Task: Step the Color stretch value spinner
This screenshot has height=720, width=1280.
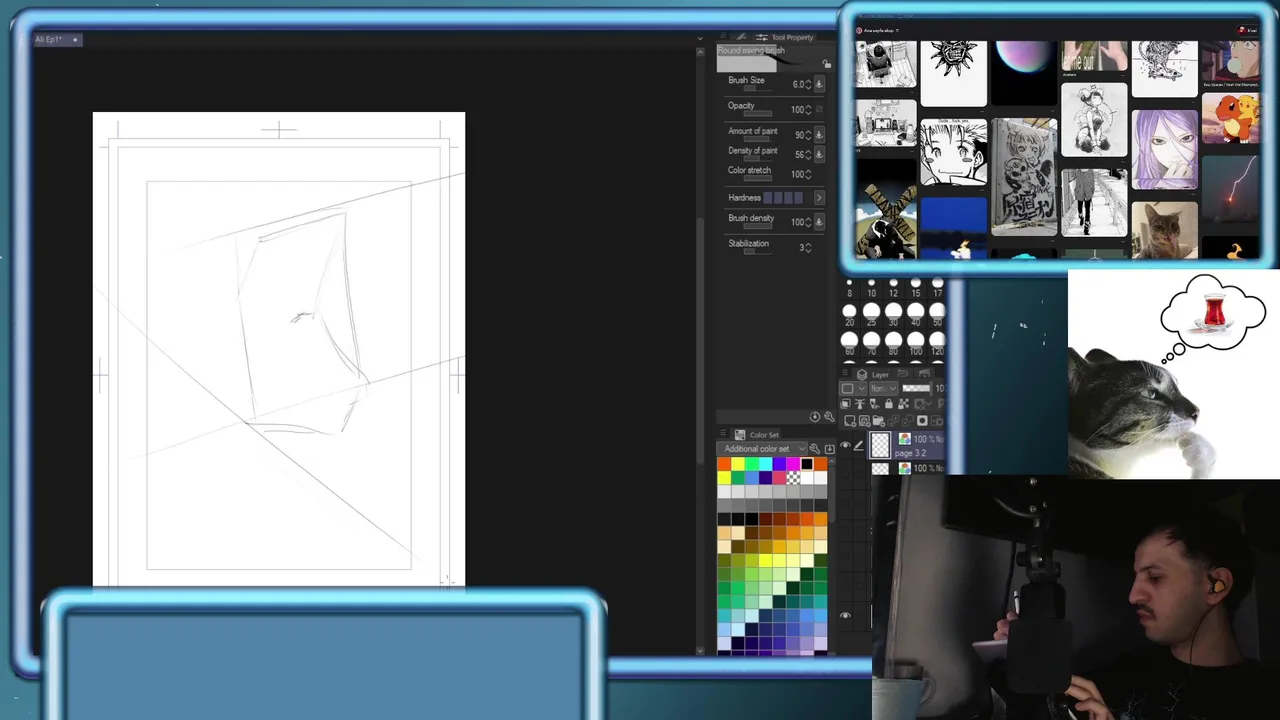Action: click(x=808, y=174)
